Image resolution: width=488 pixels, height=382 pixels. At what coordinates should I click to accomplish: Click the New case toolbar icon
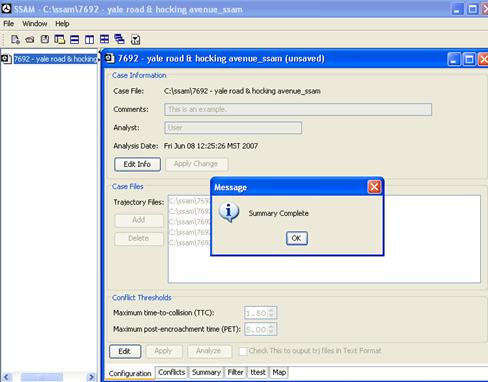click(15, 40)
